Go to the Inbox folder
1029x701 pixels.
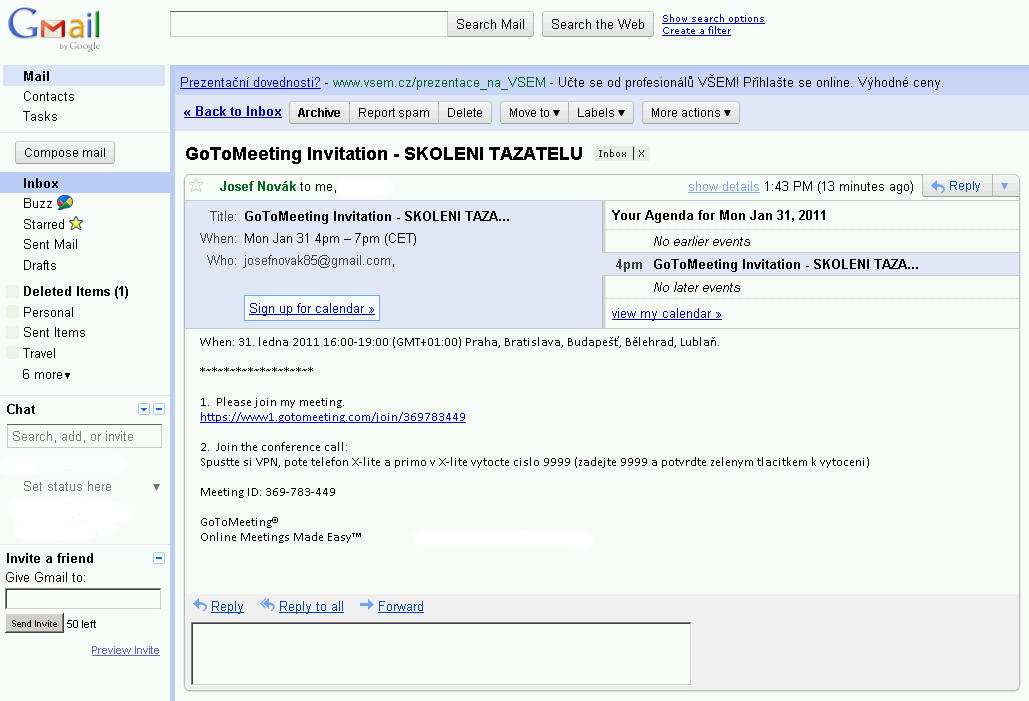coord(41,183)
